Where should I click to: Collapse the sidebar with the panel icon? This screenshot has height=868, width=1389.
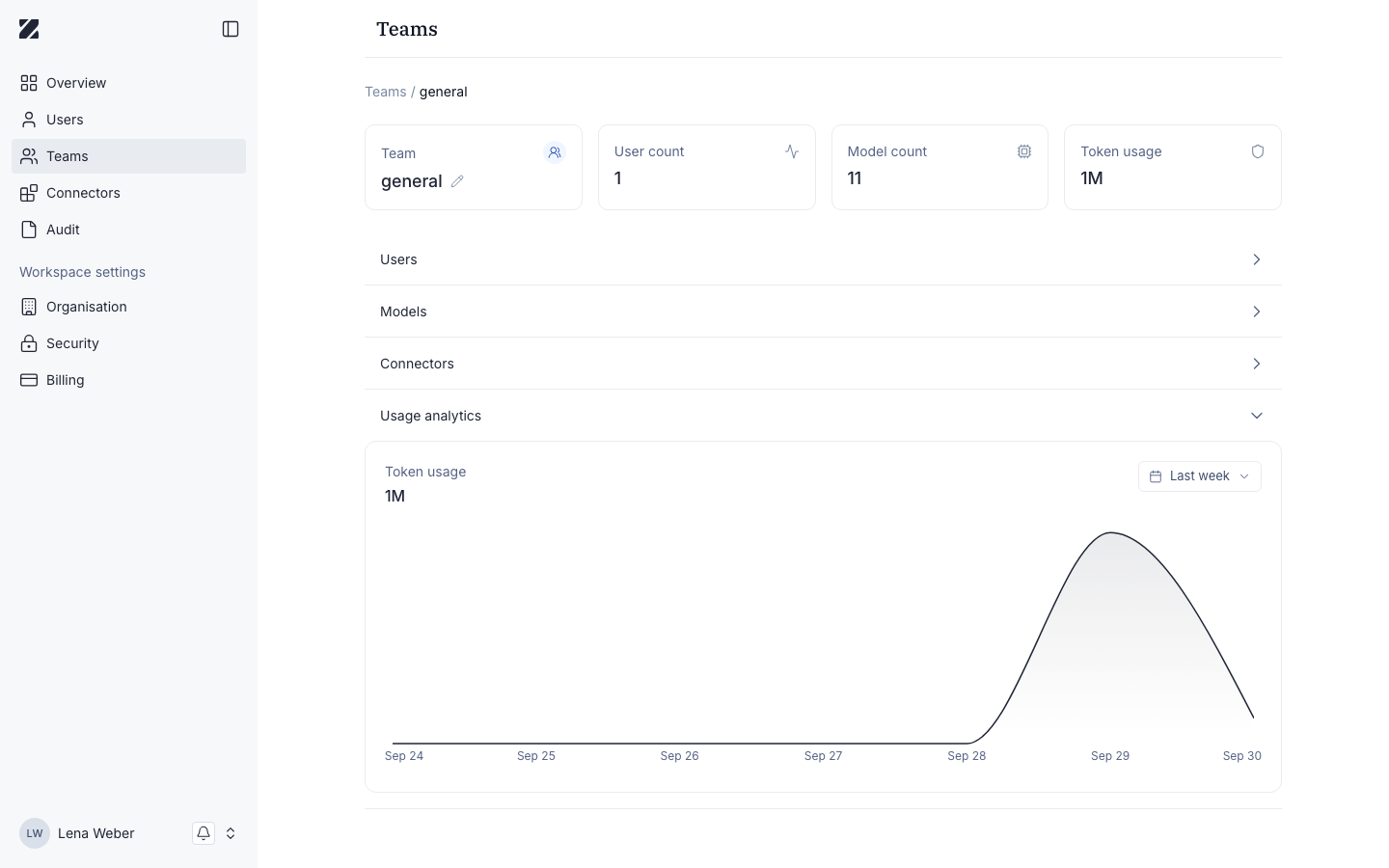coord(231,29)
